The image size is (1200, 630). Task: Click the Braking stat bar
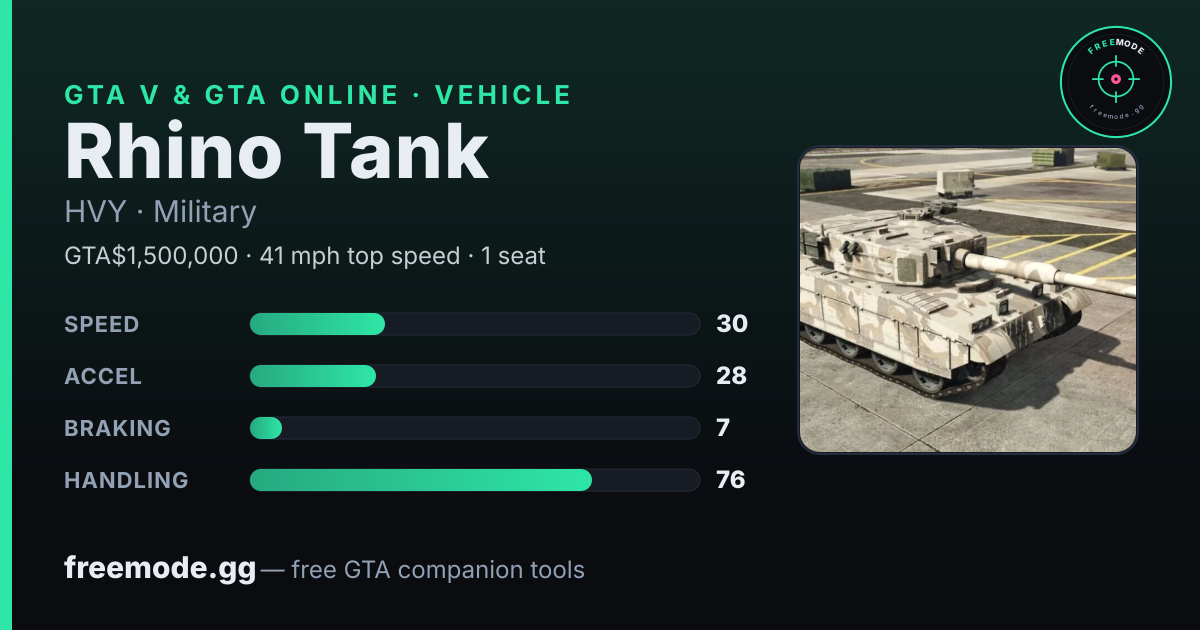(x=474, y=428)
